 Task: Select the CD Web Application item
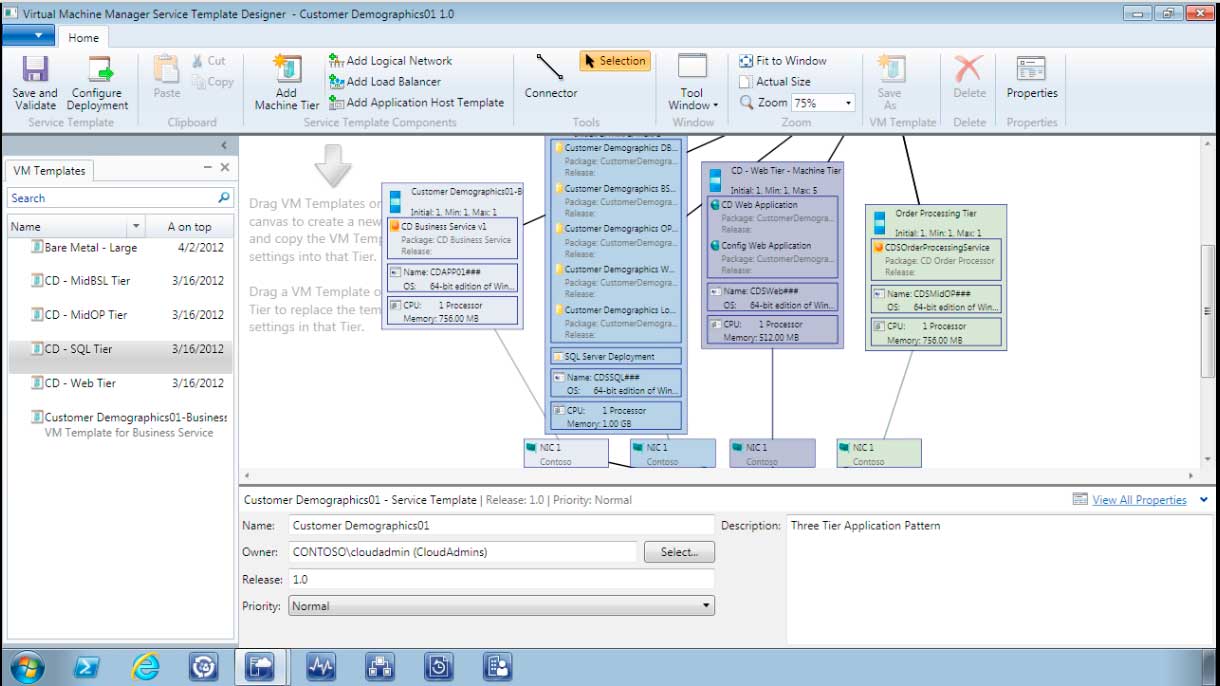coord(773,217)
